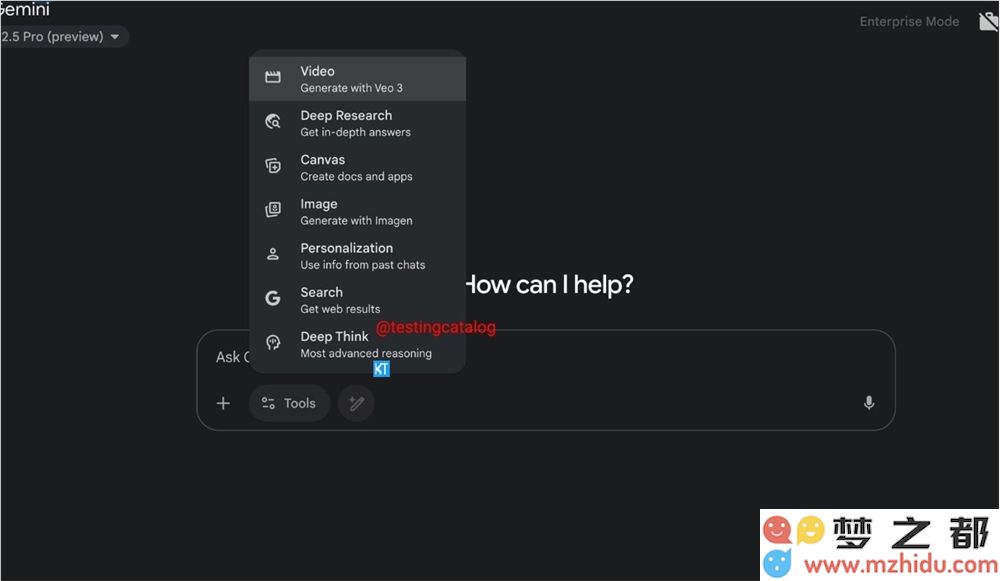Click the 'Generate with Imagen' subtitle text
1000x581 pixels.
(357, 221)
